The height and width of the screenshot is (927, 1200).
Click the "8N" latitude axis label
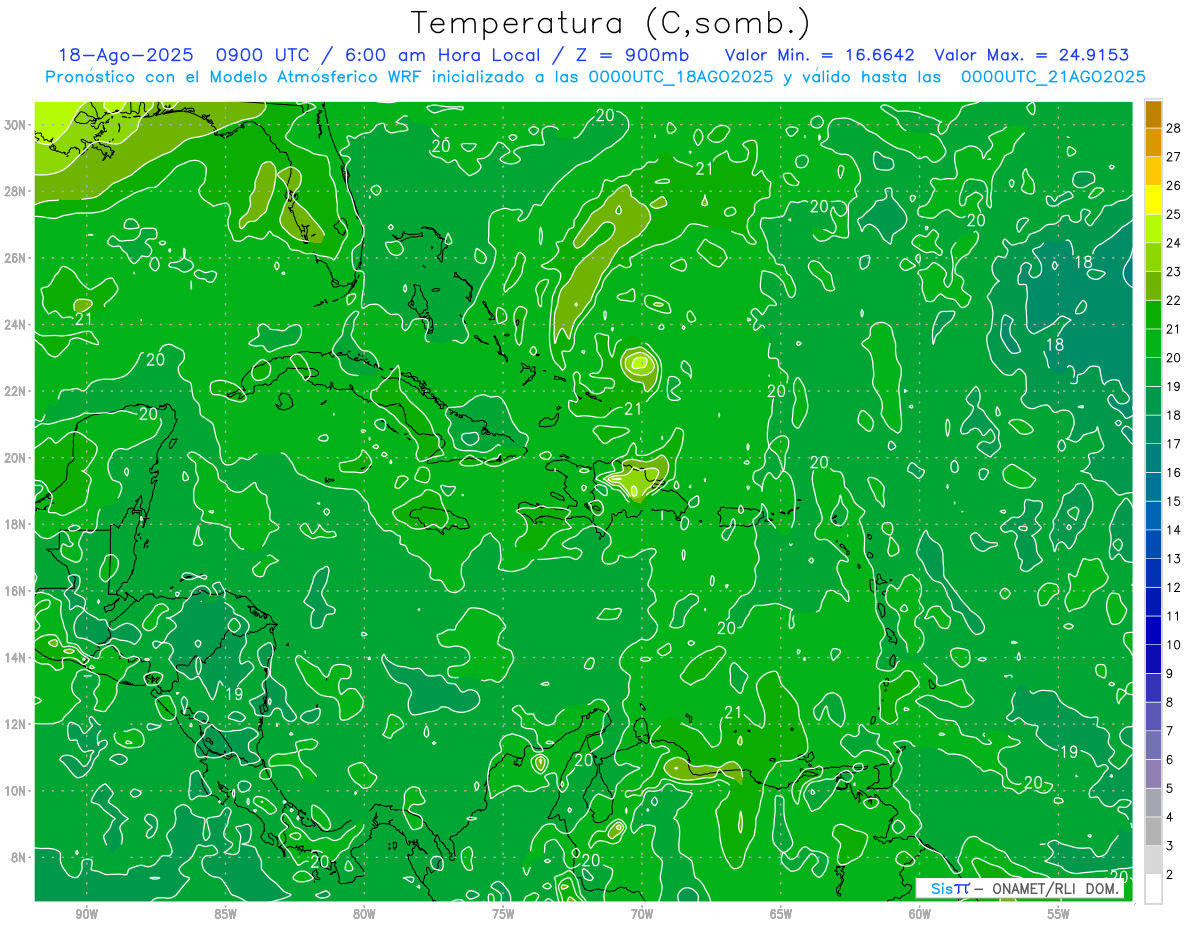[20, 857]
